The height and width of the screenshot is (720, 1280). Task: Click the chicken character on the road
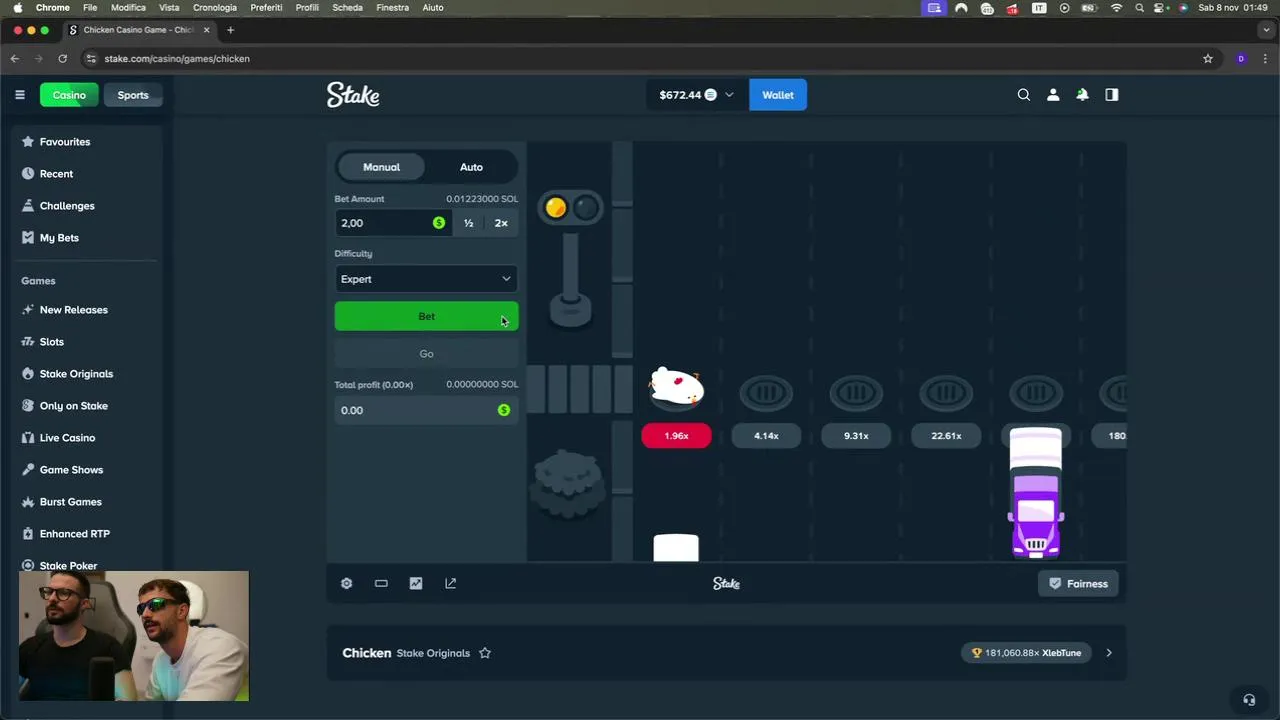tap(677, 387)
